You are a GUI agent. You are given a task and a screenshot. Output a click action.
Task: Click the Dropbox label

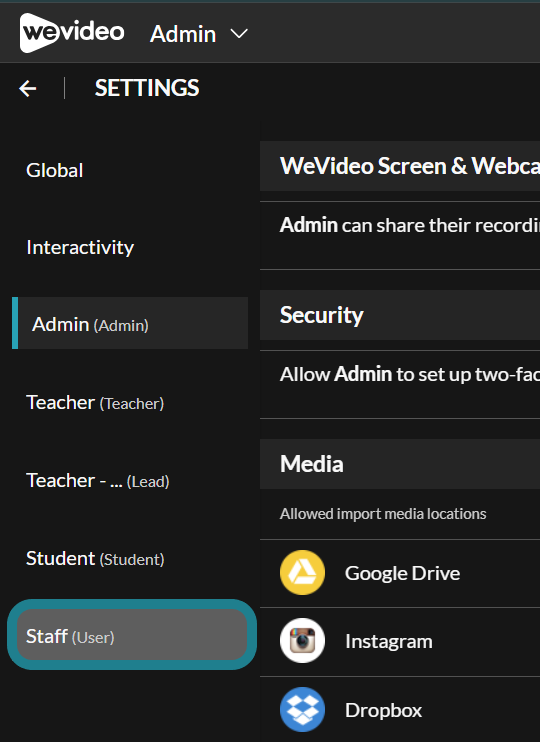(383, 710)
